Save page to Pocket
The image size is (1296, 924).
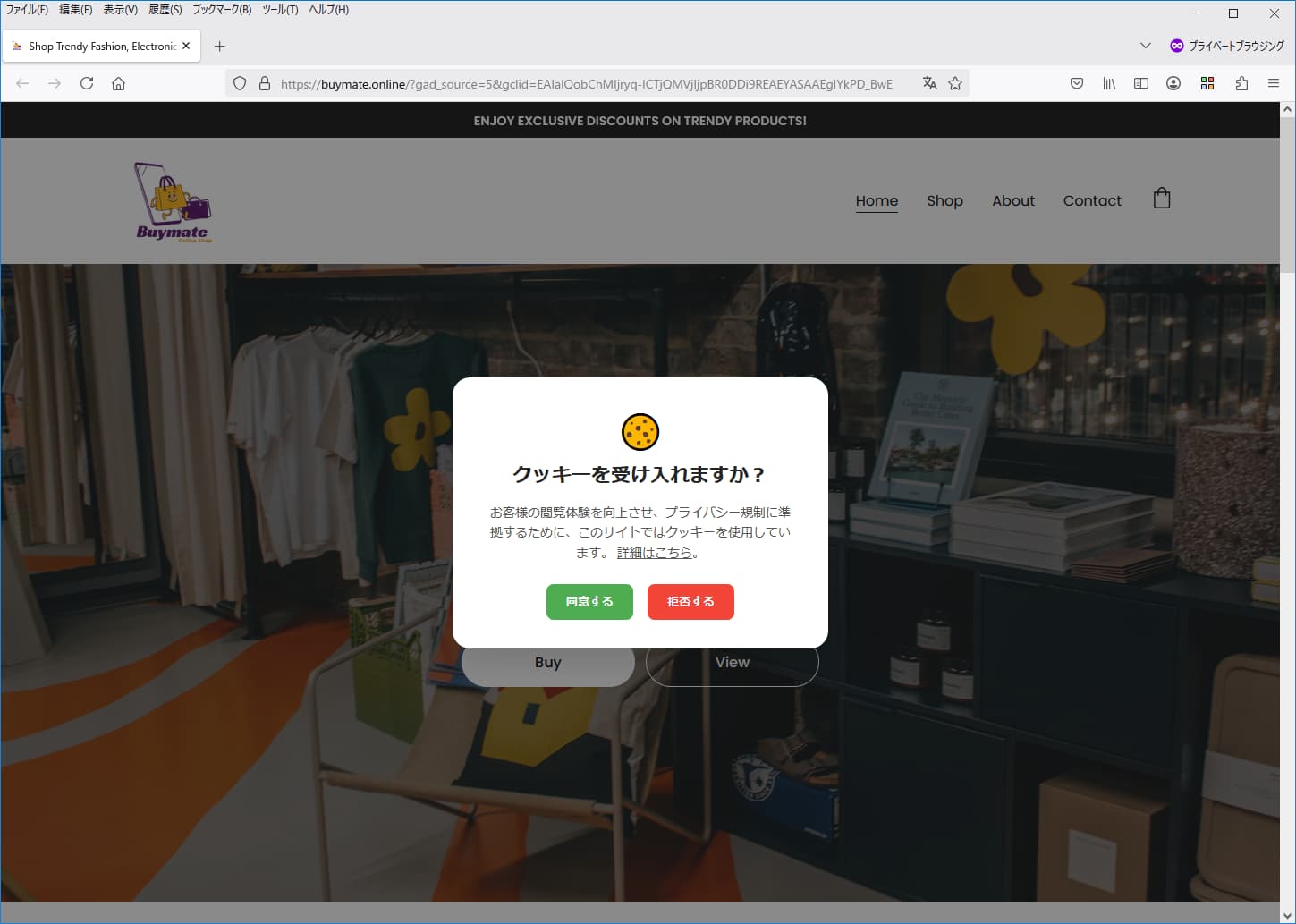click(1077, 83)
